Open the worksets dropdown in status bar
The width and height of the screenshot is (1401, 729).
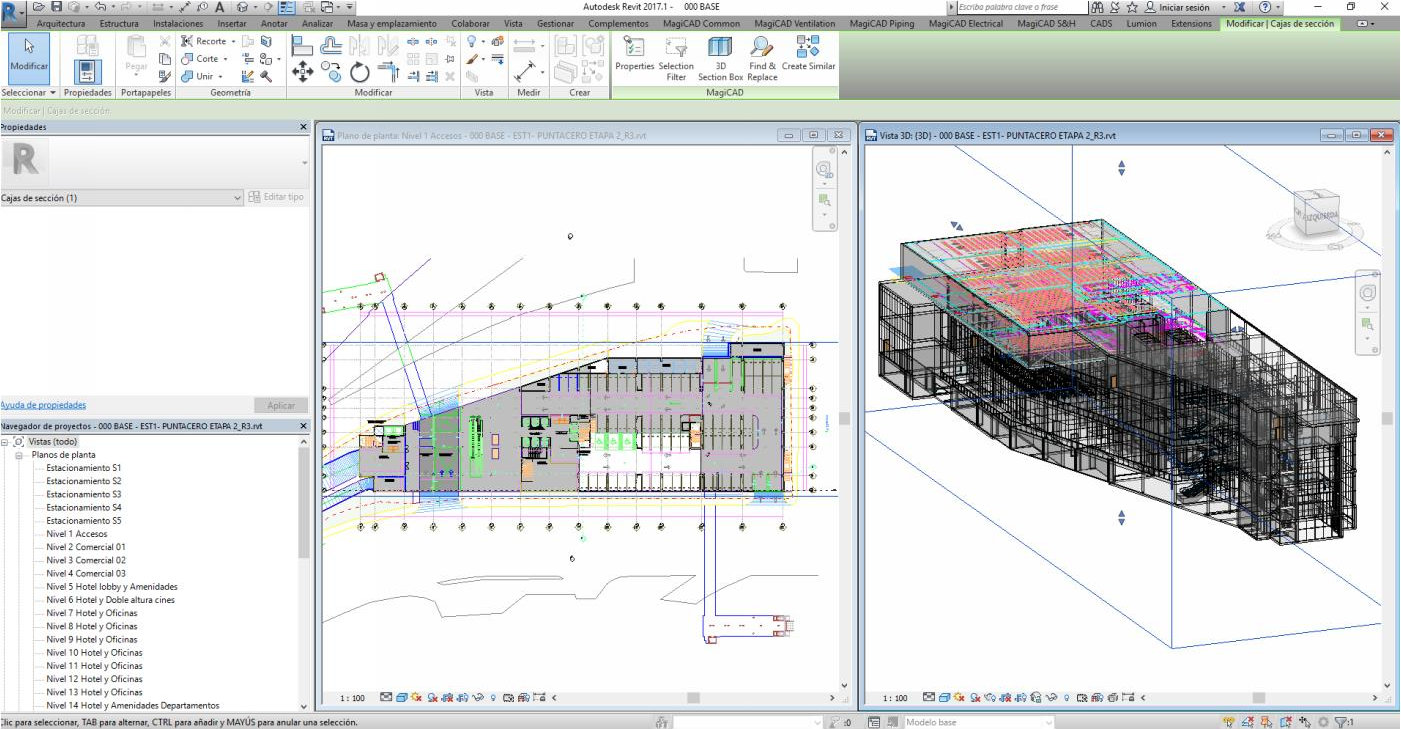coord(817,722)
